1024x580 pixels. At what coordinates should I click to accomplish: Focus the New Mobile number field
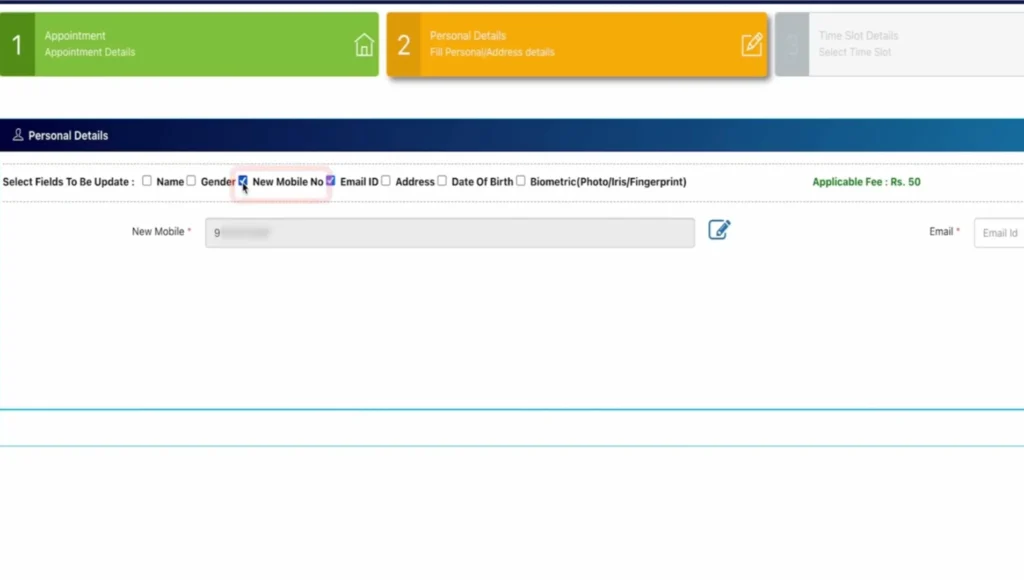click(450, 233)
